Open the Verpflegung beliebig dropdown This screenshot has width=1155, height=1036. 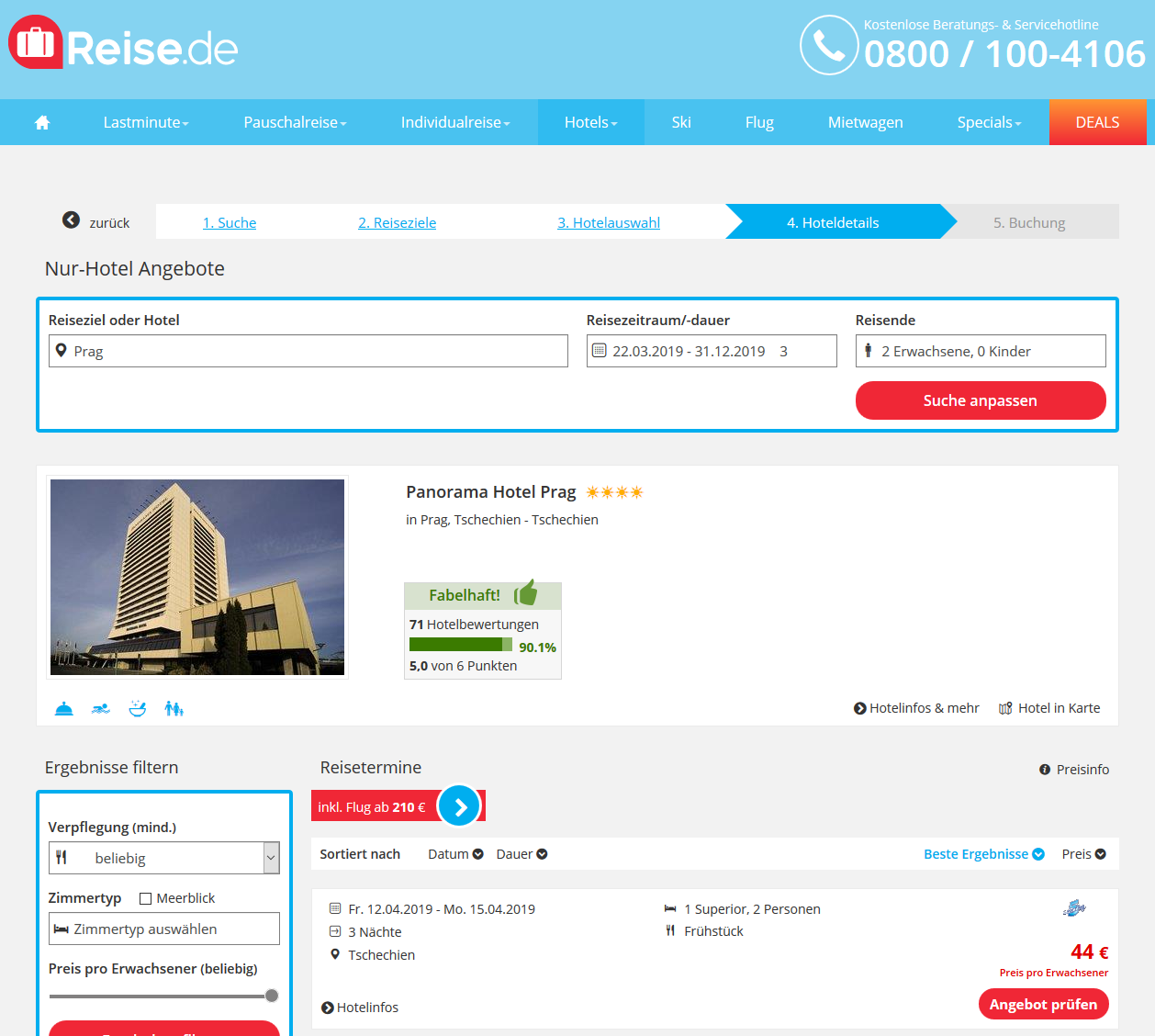[164, 858]
